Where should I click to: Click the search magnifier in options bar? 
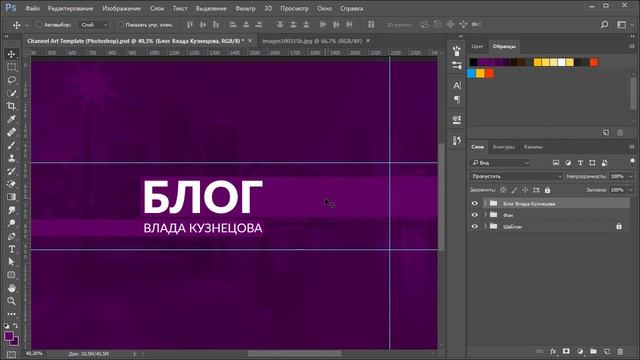pyautogui.click(x=604, y=25)
